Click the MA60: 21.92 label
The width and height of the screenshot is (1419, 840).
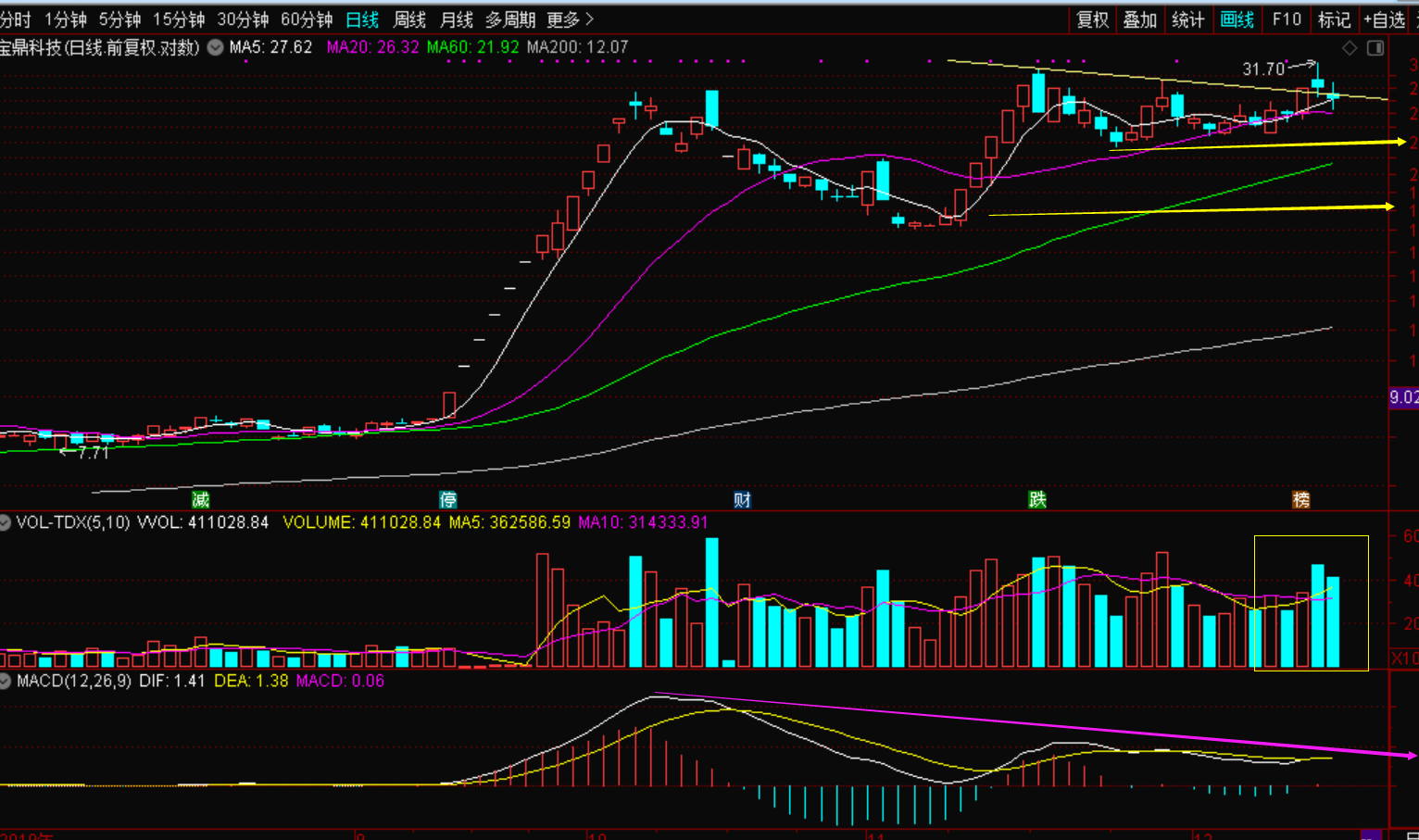tap(473, 47)
